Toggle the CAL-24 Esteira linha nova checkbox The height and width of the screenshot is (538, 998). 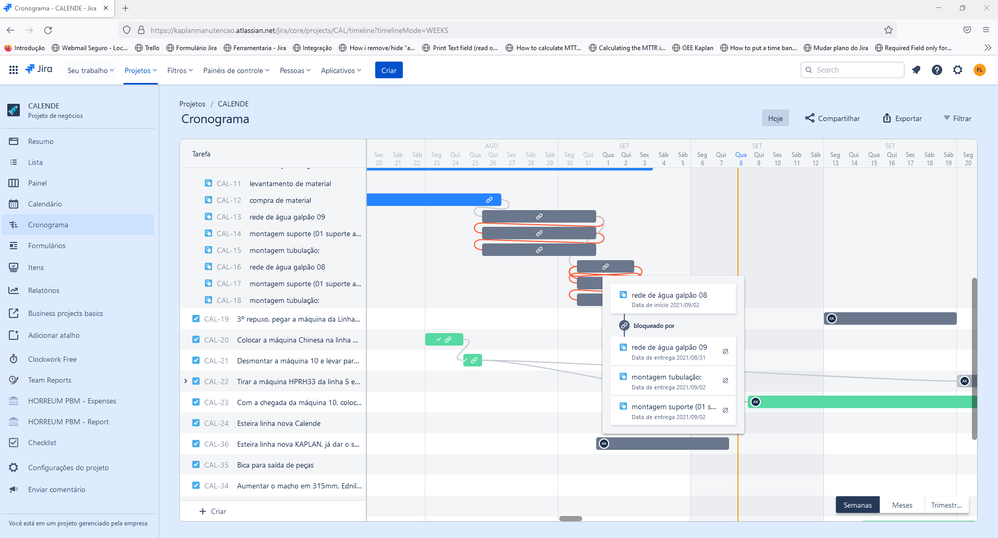pos(196,423)
